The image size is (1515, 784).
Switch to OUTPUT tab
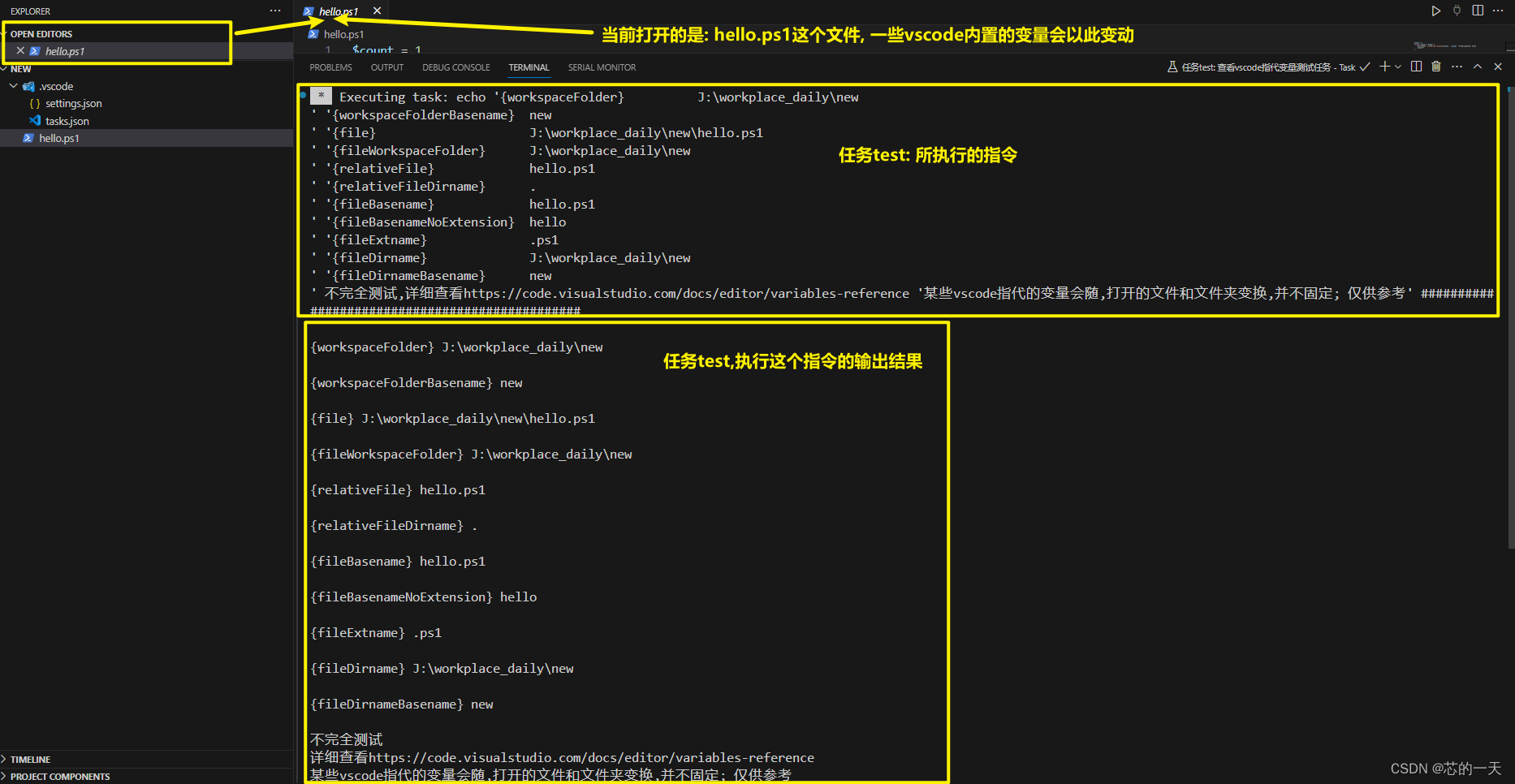point(387,67)
